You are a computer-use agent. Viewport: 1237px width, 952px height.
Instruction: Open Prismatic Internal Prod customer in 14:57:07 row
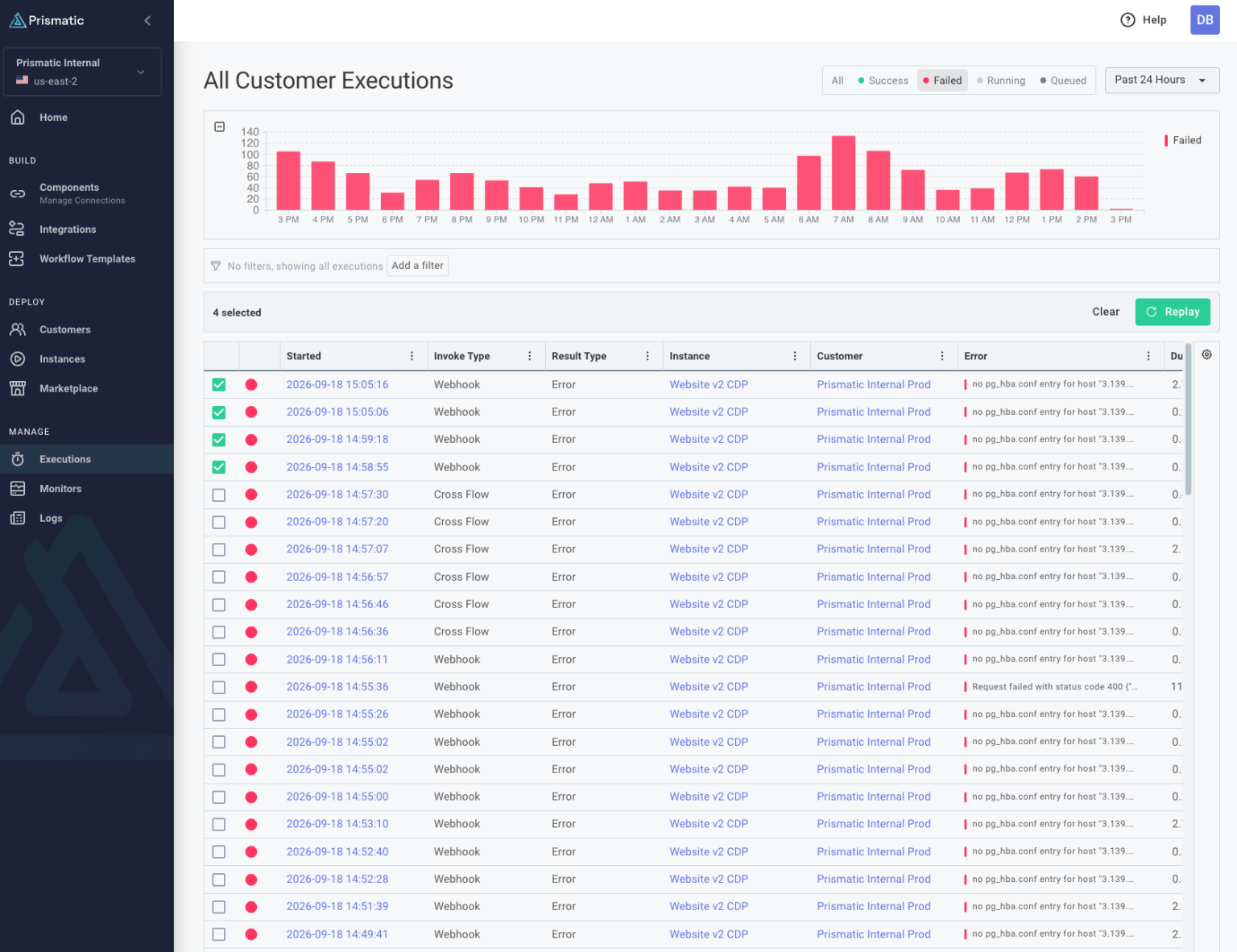point(874,549)
